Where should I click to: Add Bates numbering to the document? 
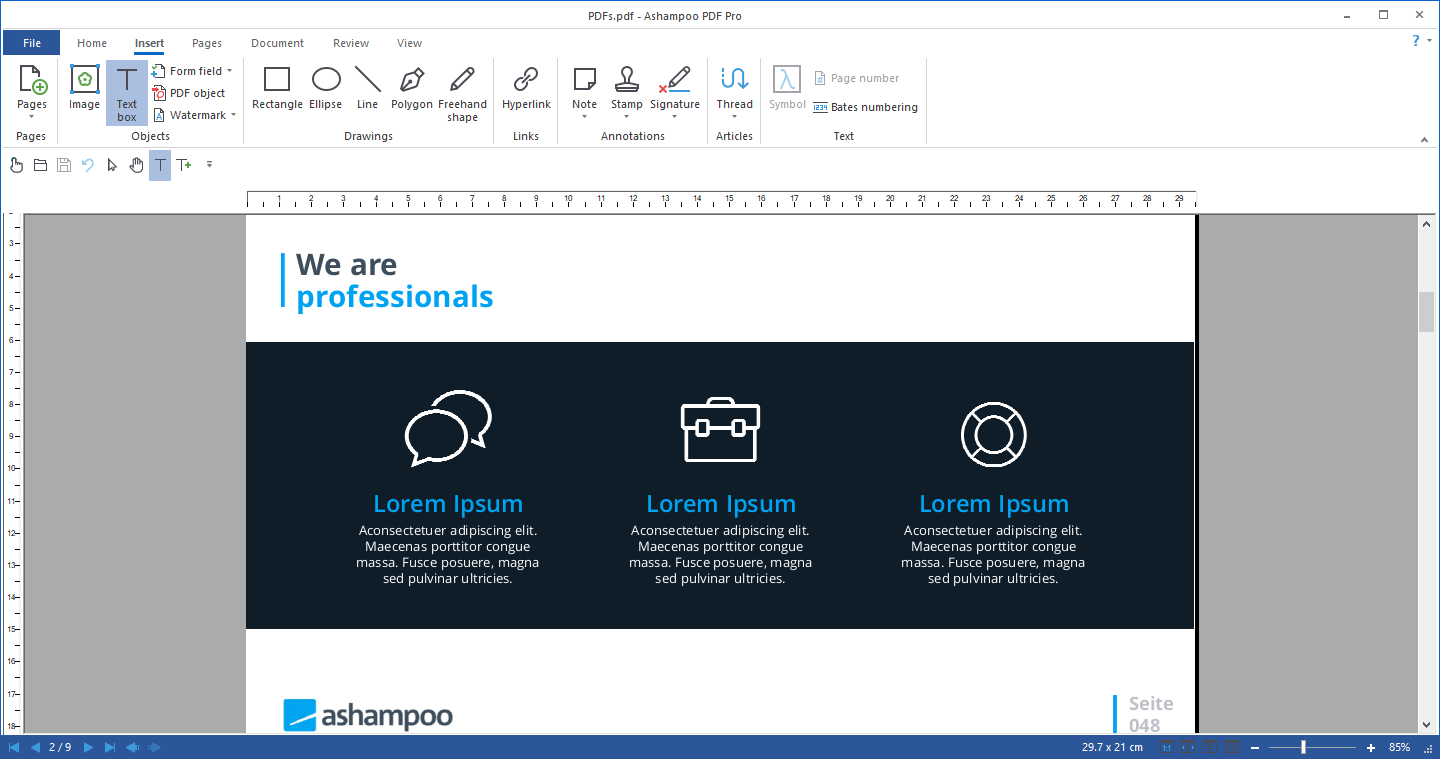click(x=865, y=107)
